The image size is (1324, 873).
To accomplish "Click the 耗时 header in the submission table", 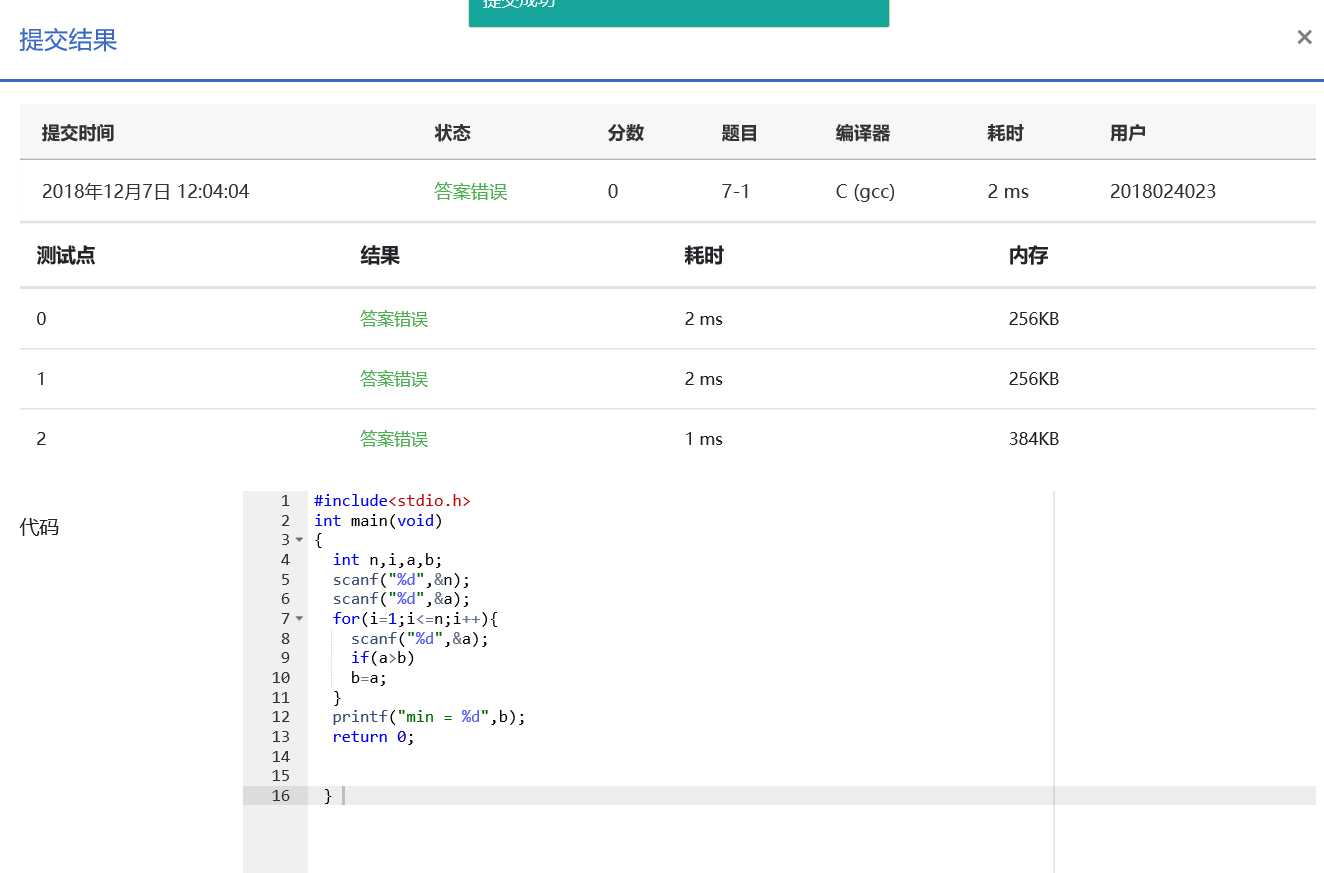I will 1005,133.
